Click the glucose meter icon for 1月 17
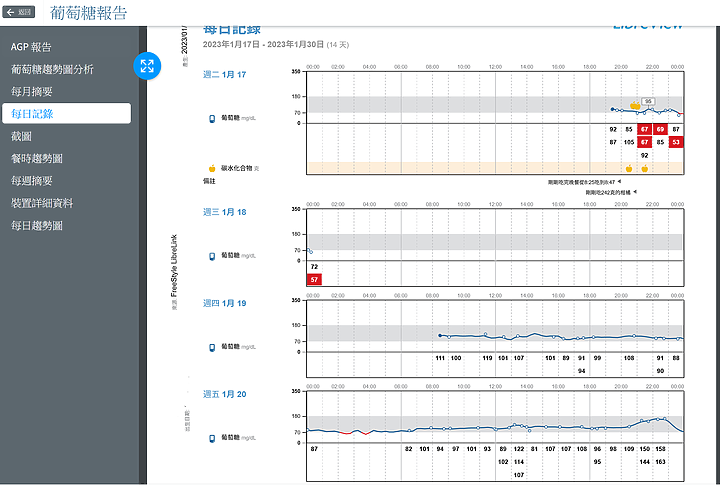720x488 pixels. pyautogui.click(x=212, y=118)
